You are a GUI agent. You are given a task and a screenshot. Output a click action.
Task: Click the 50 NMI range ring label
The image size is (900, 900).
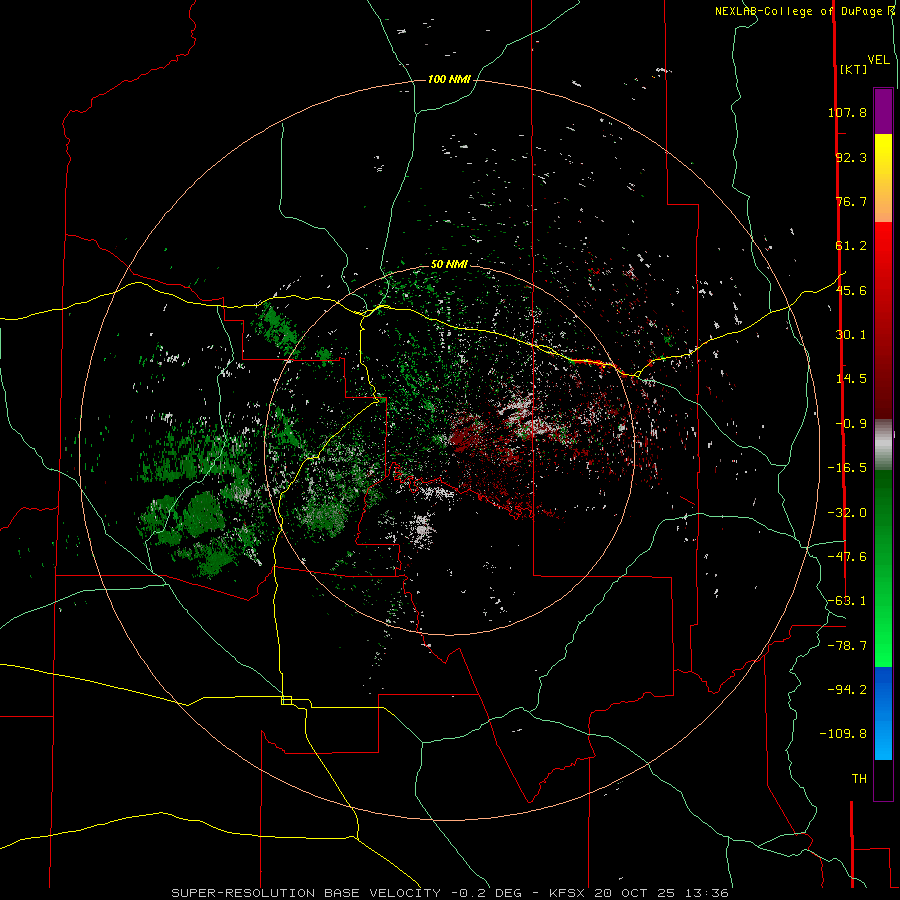coord(449,265)
